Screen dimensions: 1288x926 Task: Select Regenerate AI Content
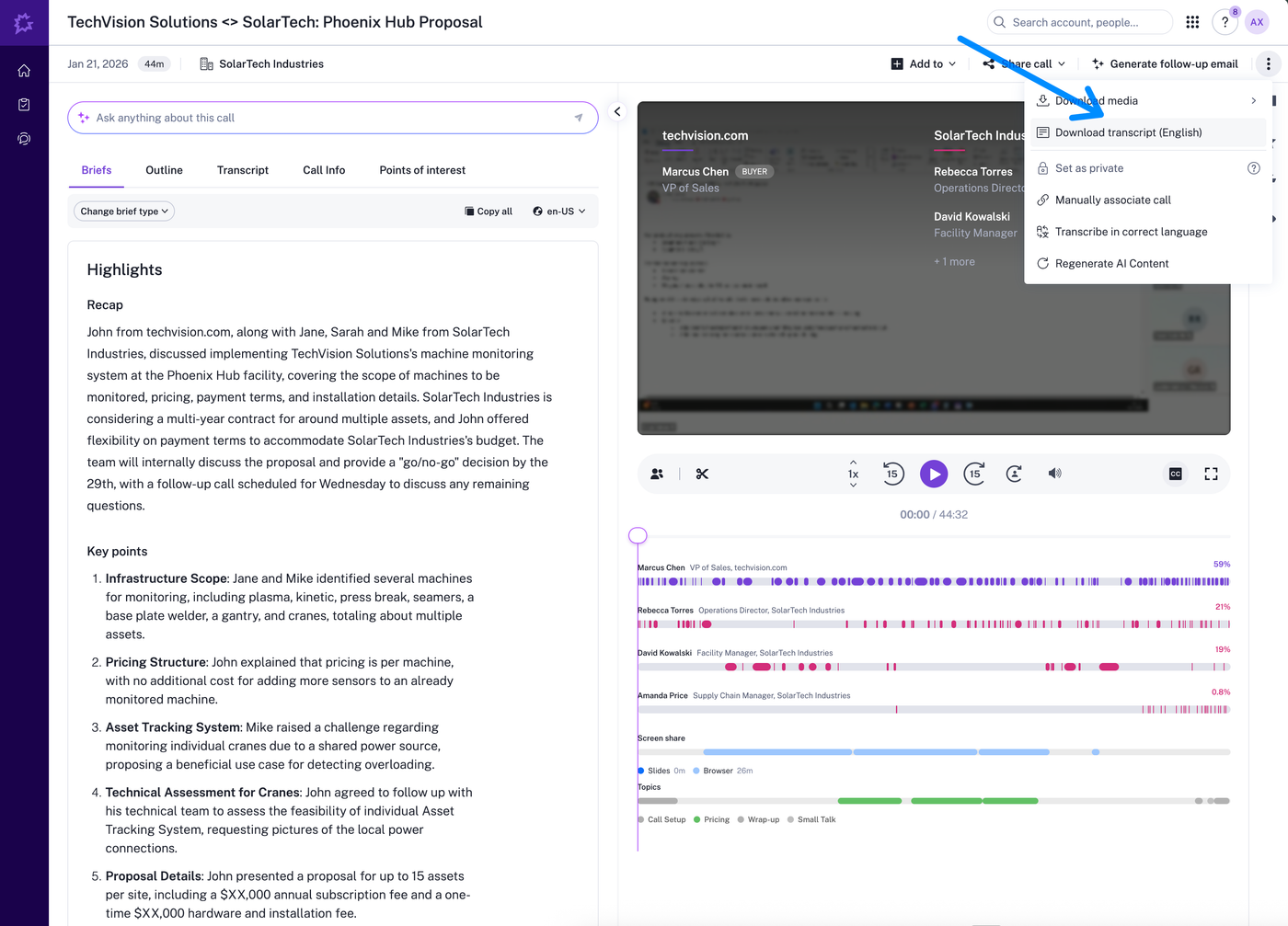[x=1146, y=263]
